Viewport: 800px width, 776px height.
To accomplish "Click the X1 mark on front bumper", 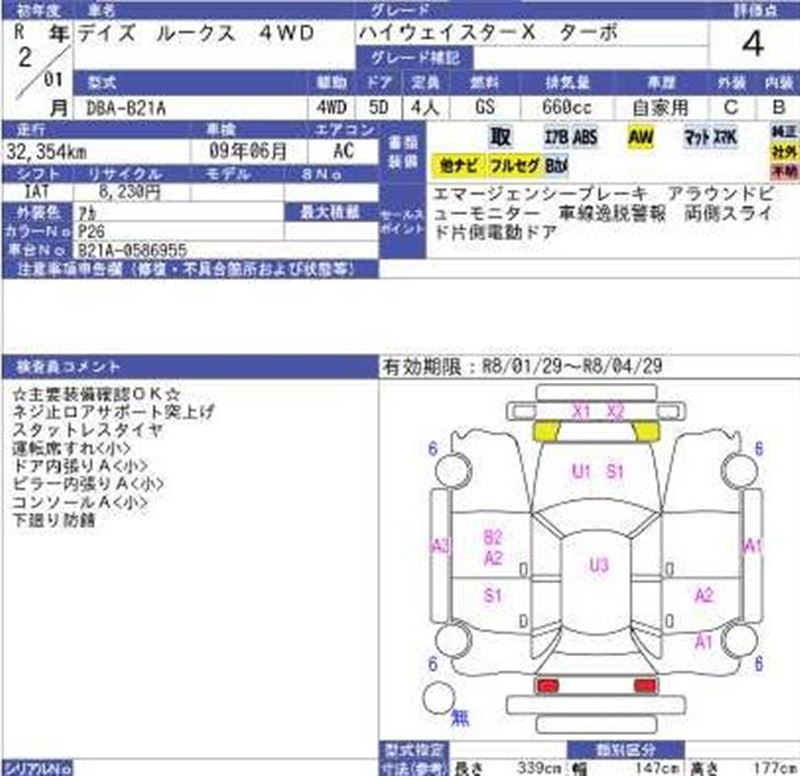I will click(x=581, y=411).
